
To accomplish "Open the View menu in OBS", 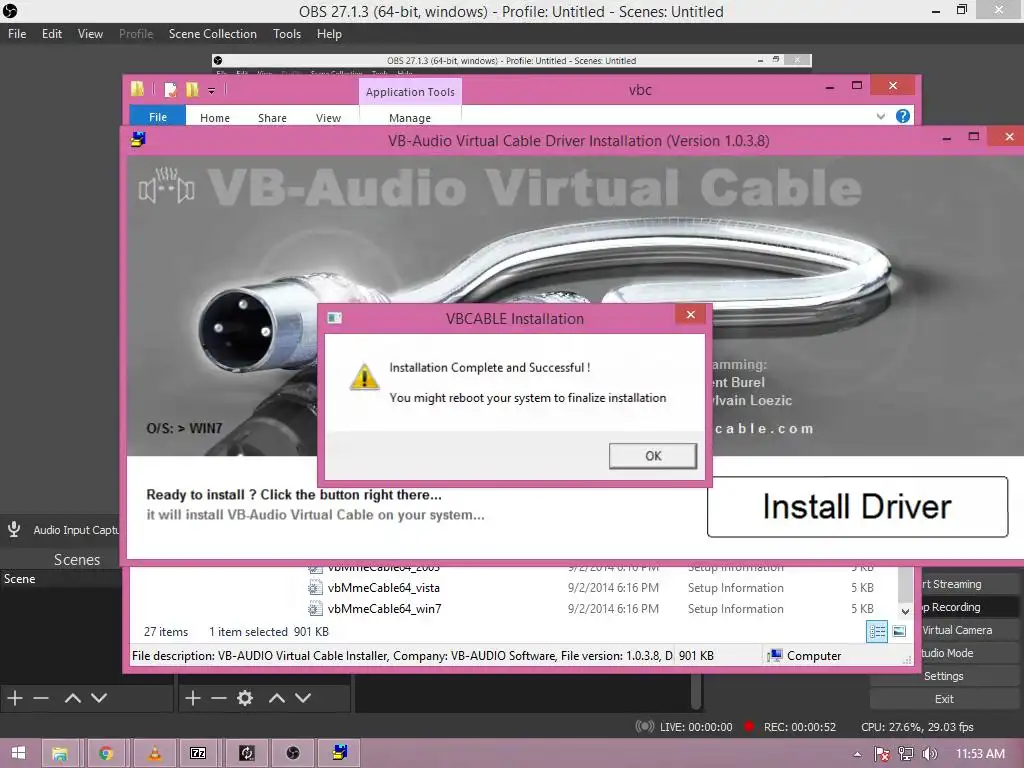I will tap(90, 34).
